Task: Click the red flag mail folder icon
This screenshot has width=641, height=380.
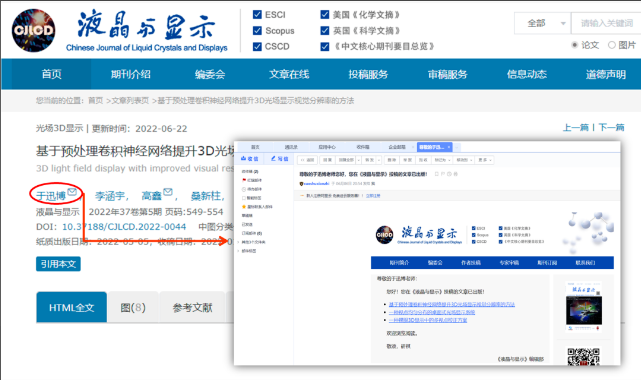Action: coord(244,180)
